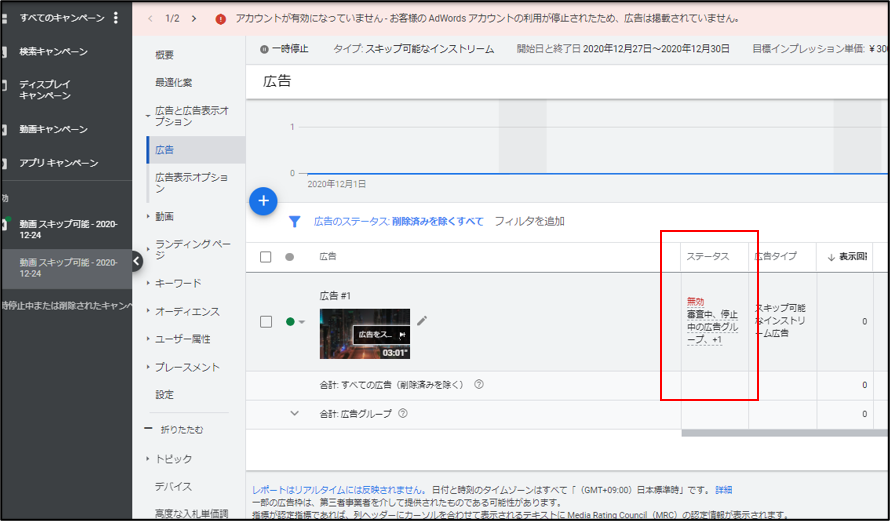Expand the 合計: 広告グループ row chevron
890x521 pixels.
294,413
